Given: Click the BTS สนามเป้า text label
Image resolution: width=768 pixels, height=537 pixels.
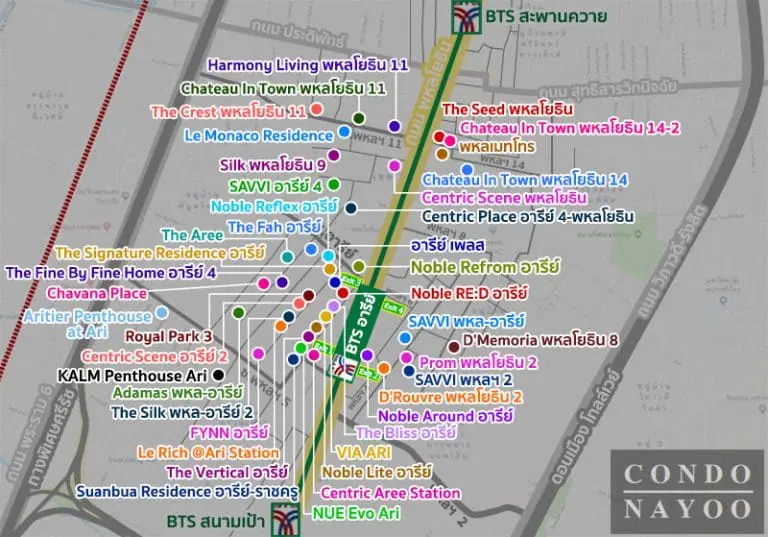Looking at the screenshot, I should [x=216, y=521].
